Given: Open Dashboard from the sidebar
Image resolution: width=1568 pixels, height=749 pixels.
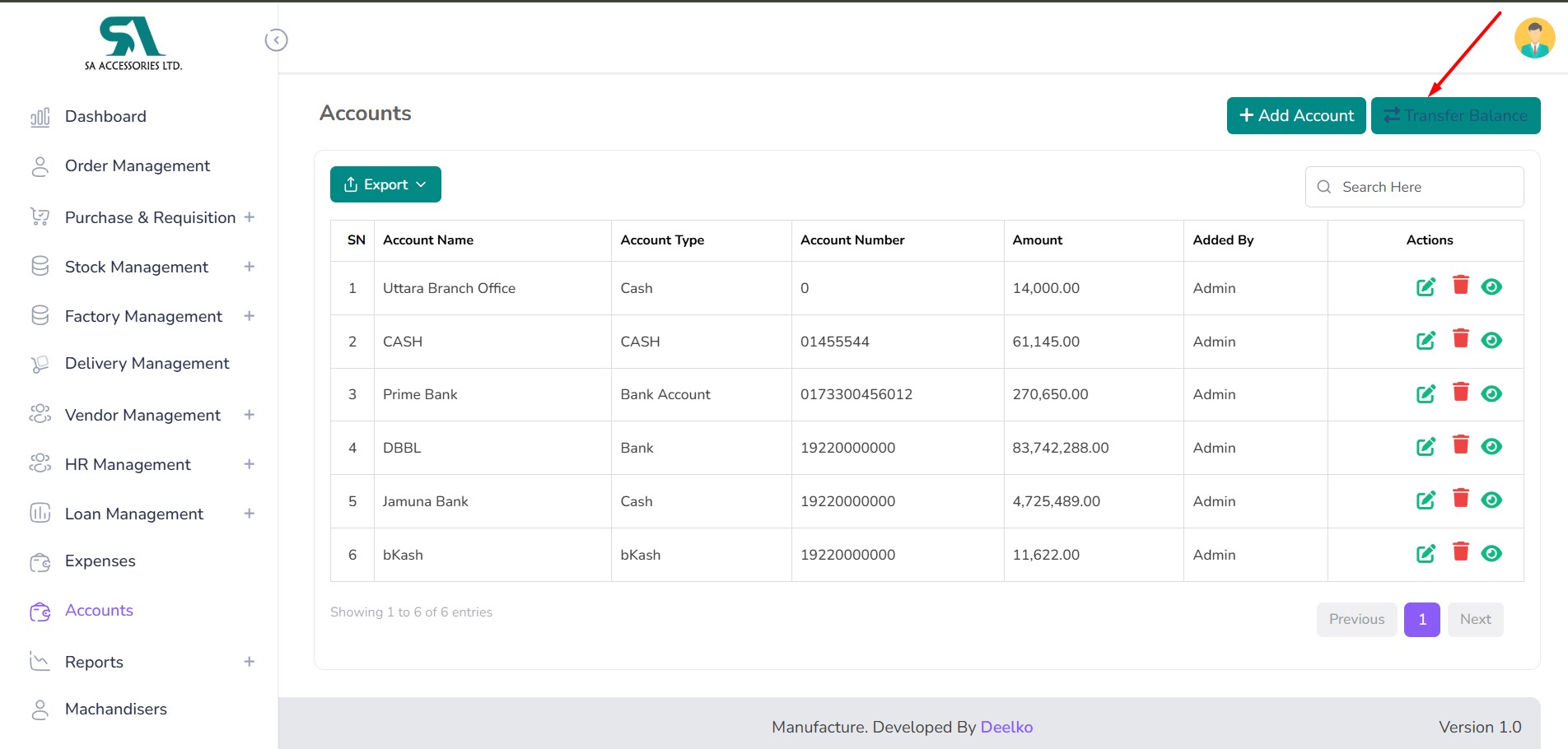Looking at the screenshot, I should click(105, 117).
